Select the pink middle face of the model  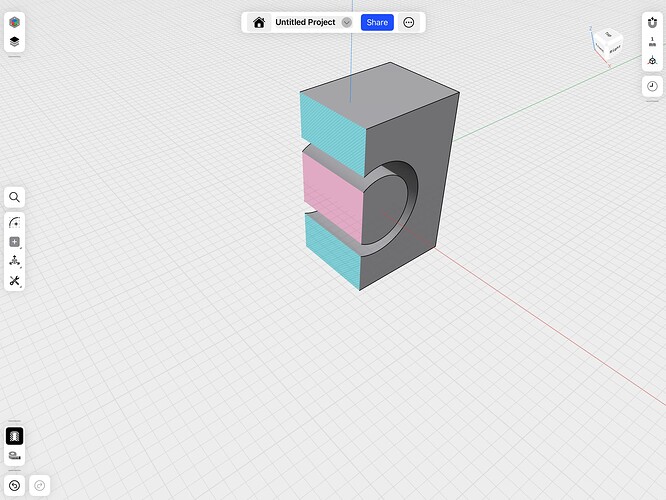click(x=332, y=196)
